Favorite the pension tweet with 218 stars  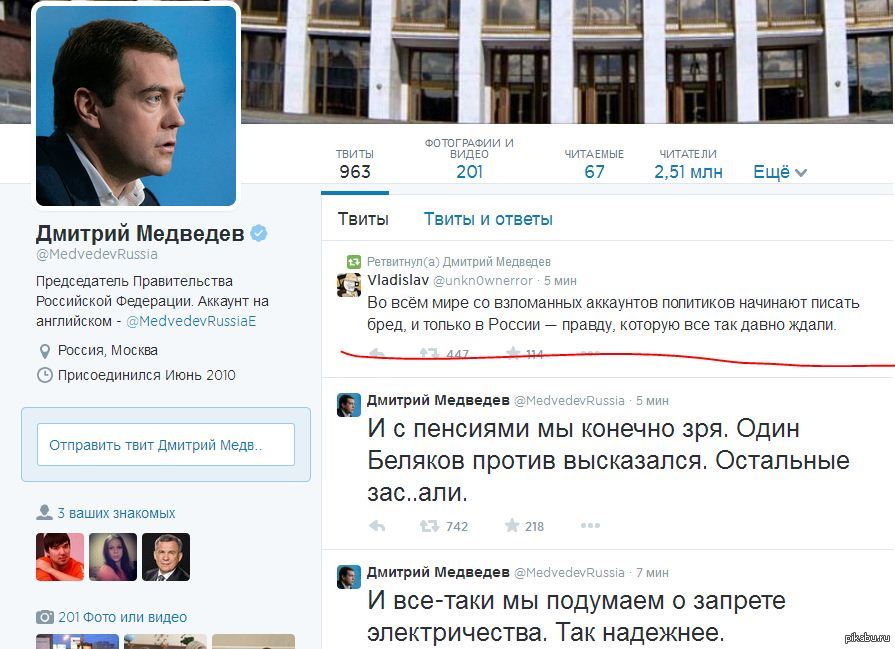[524, 526]
